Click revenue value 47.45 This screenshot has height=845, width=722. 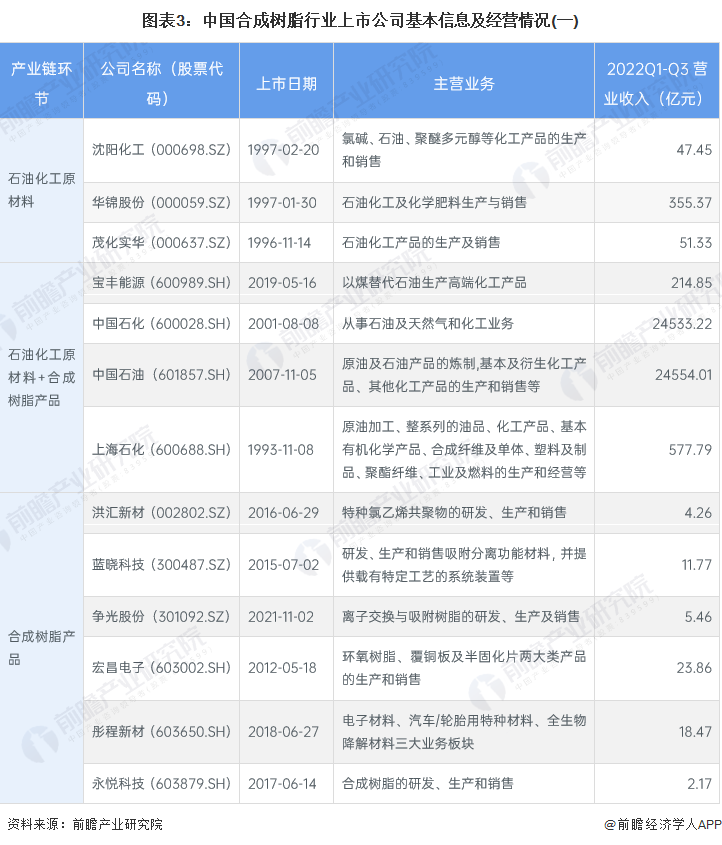tap(694, 150)
